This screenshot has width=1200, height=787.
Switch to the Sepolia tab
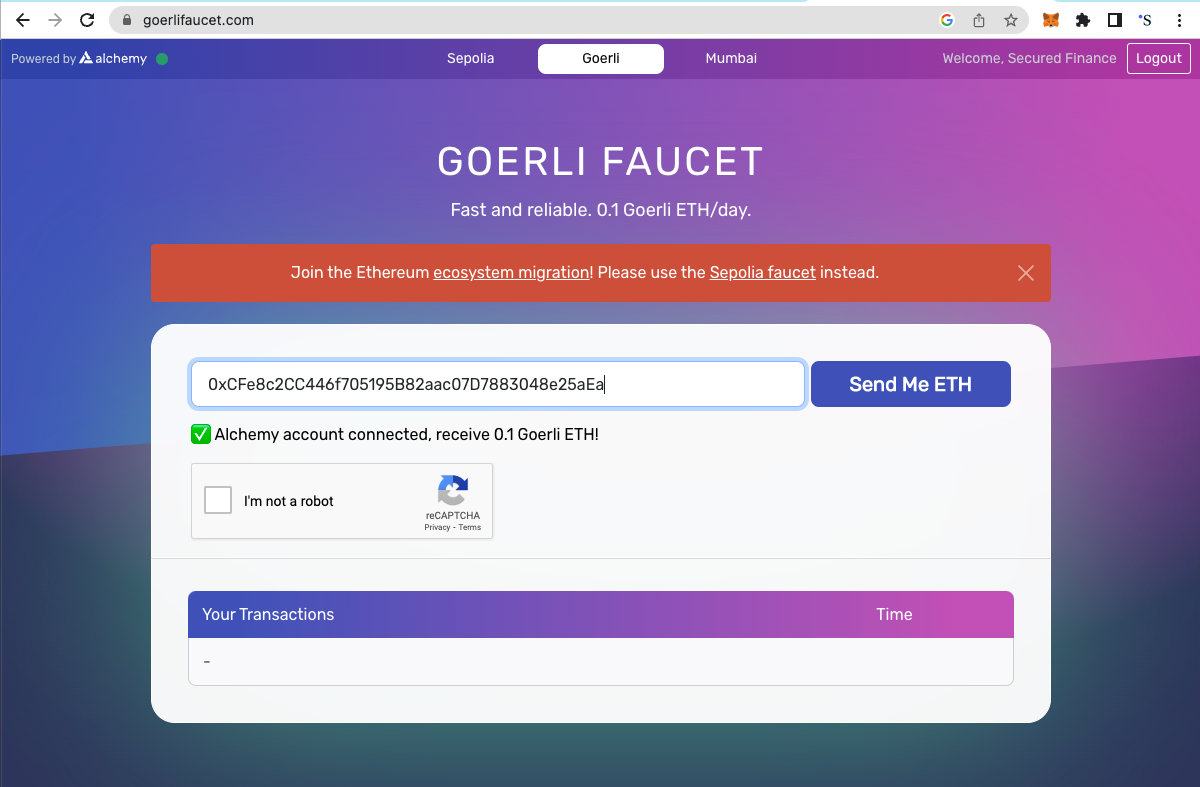coord(471,59)
